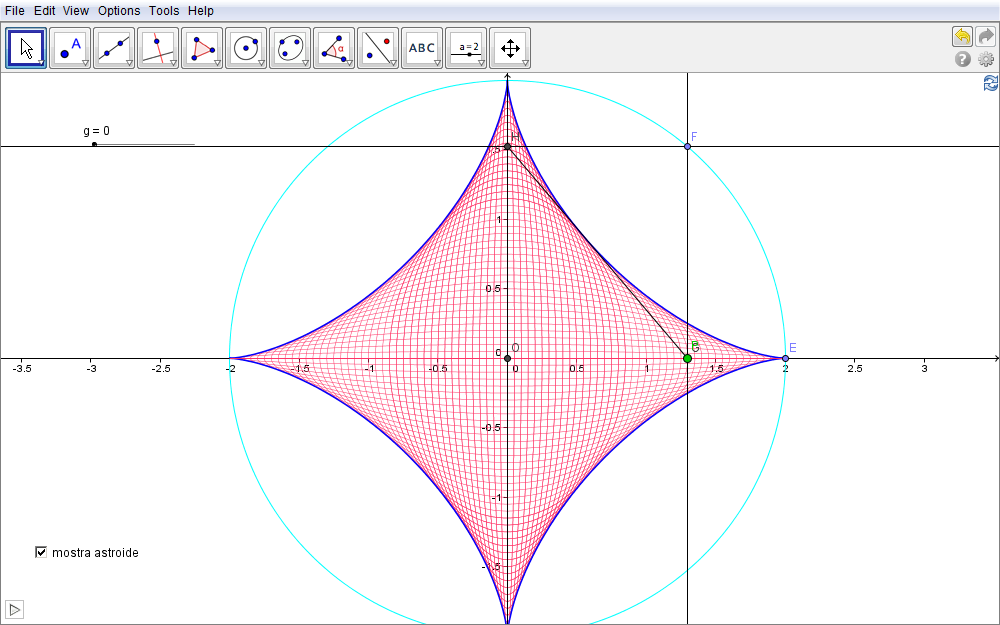
Task: Select the Angle measurement tool
Action: pos(334,47)
